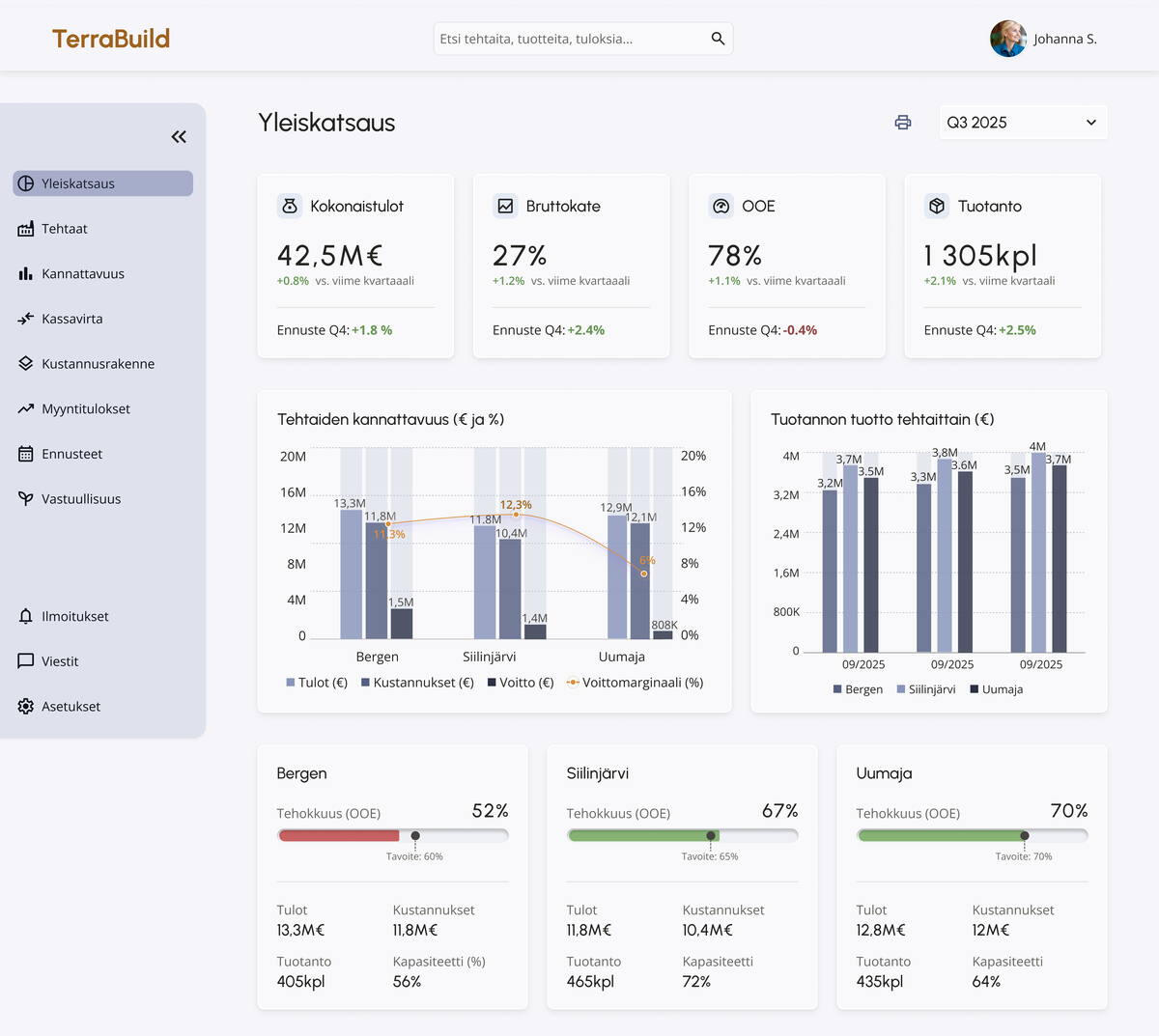
Task: Click the Kassavirta arrows icon
Action: (26, 319)
